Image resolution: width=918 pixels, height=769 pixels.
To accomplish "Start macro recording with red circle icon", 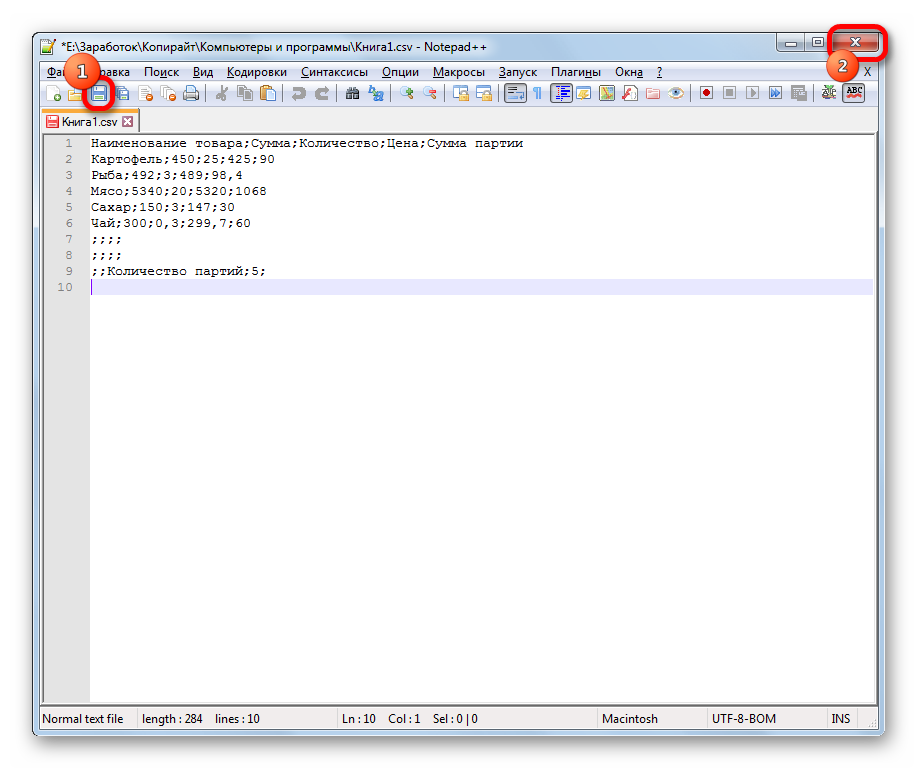I will point(706,93).
